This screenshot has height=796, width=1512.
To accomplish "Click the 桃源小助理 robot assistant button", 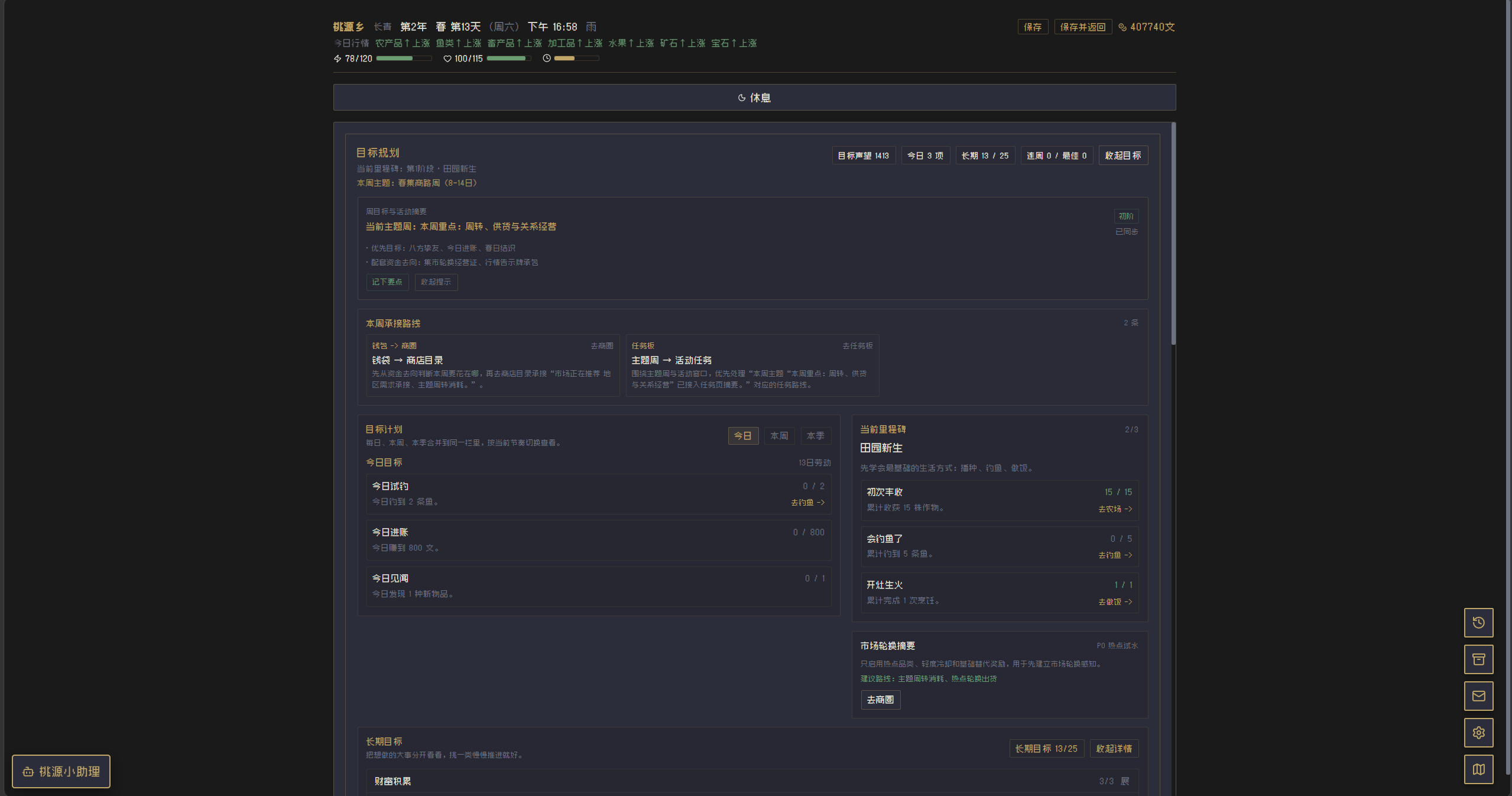I will [61, 772].
